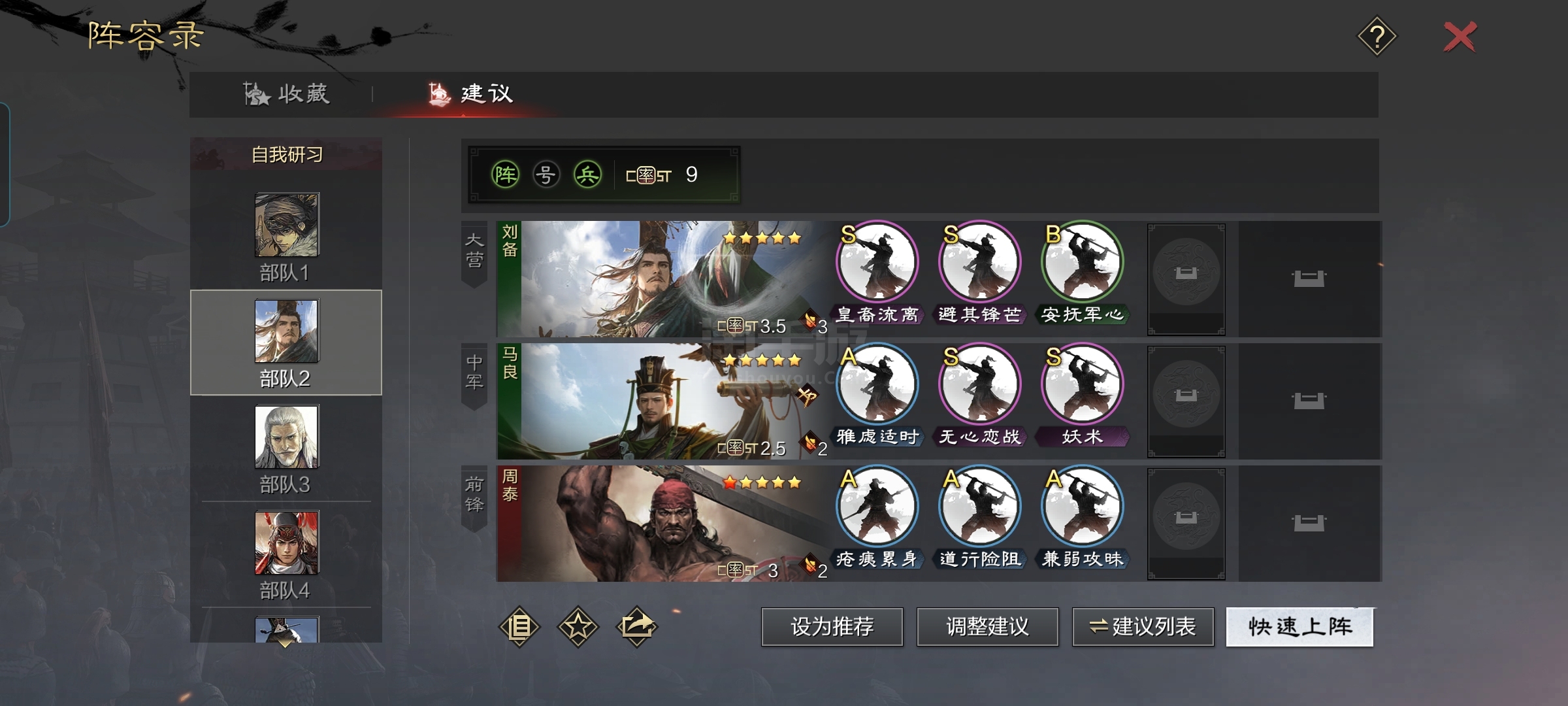The width and height of the screenshot is (1568, 706).
Task: Switch to the 建议 tab
Action: point(470,93)
